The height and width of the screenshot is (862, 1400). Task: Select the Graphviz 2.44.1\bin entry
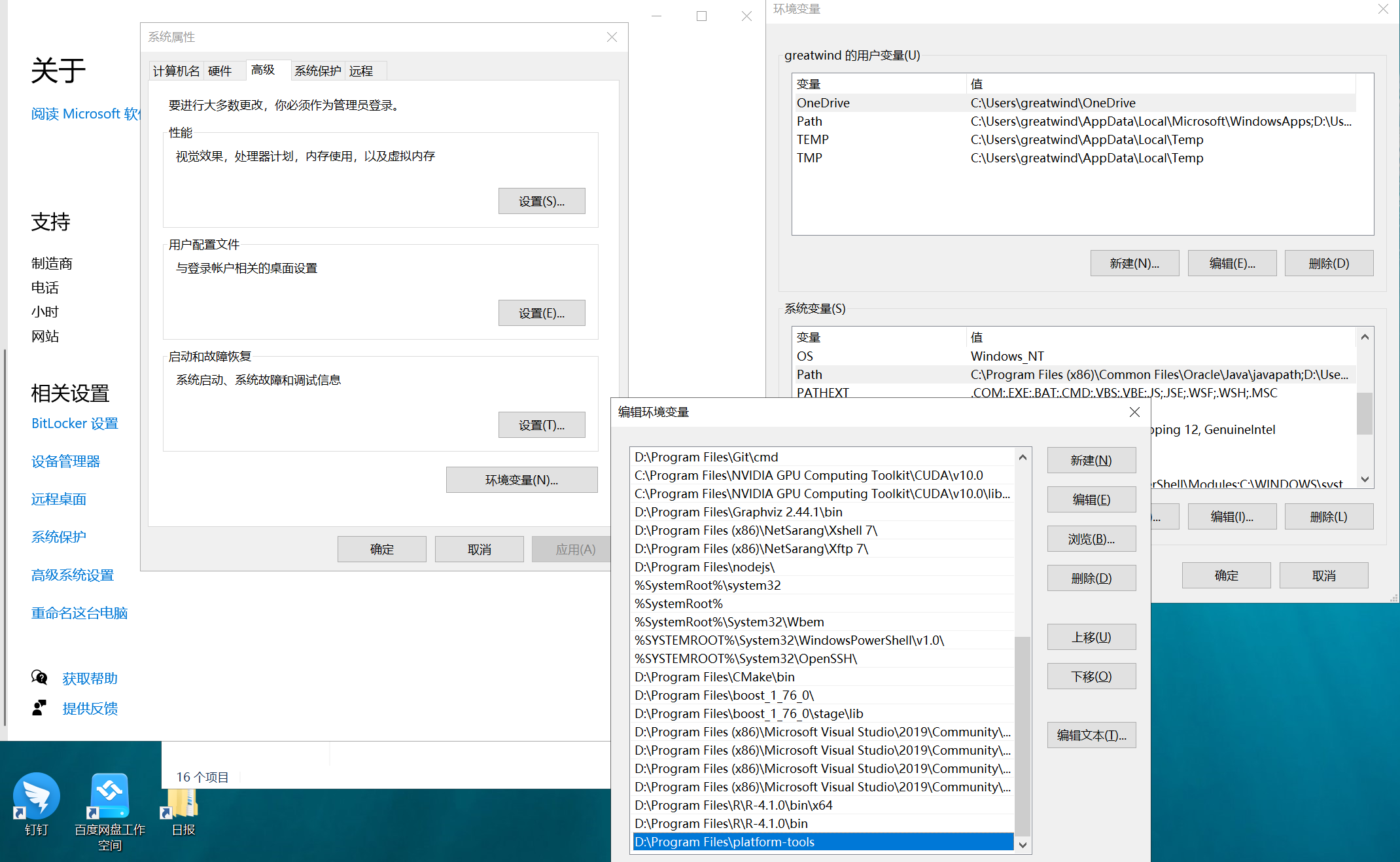coord(823,512)
